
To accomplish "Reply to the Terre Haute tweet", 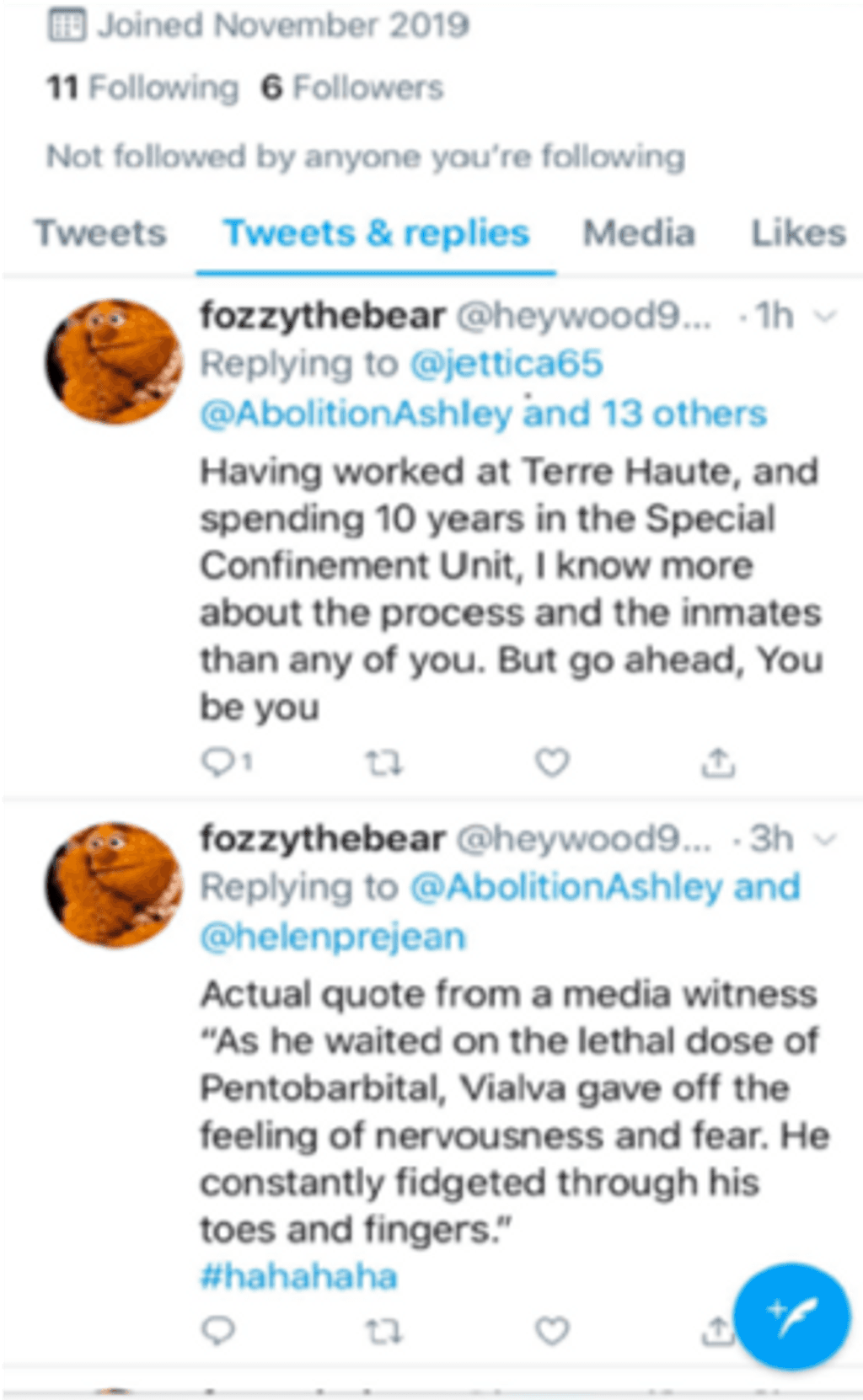I will tap(218, 762).
